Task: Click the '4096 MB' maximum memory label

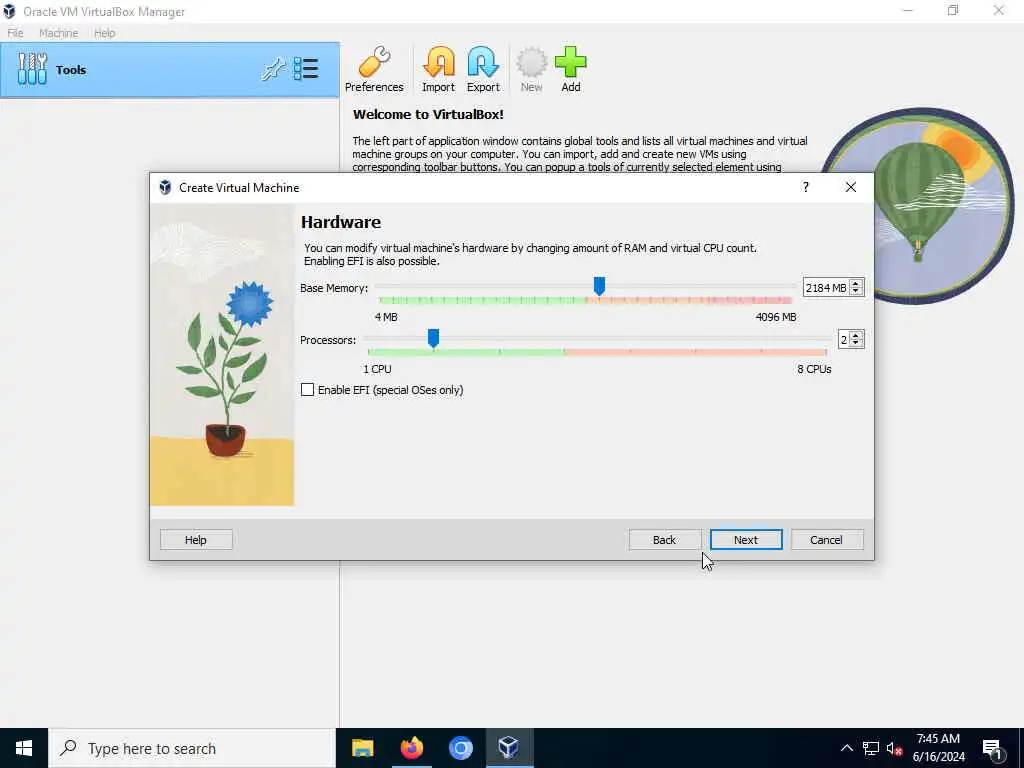Action: 776,317
